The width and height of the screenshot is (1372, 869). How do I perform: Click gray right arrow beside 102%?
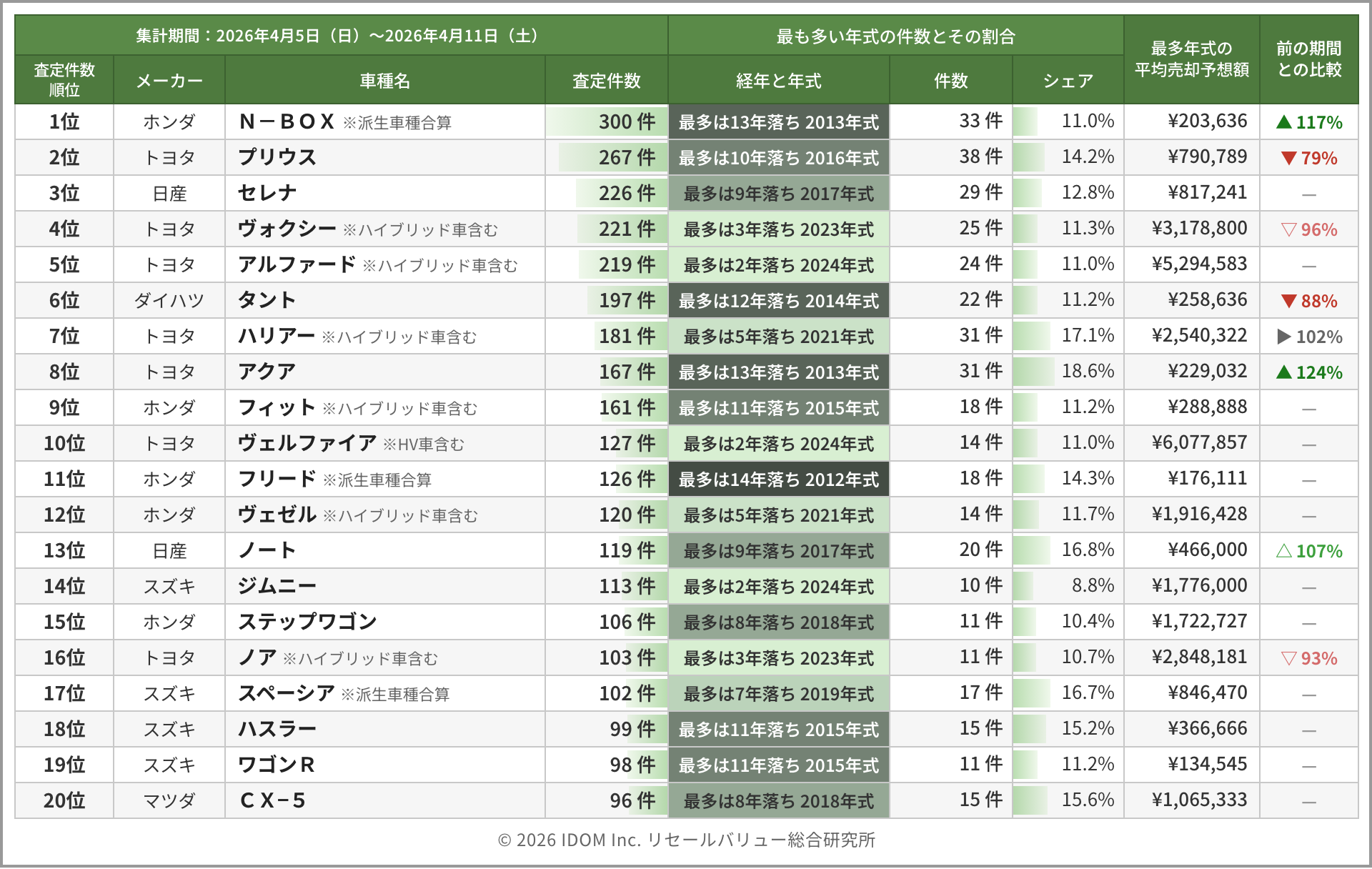pos(1284,337)
